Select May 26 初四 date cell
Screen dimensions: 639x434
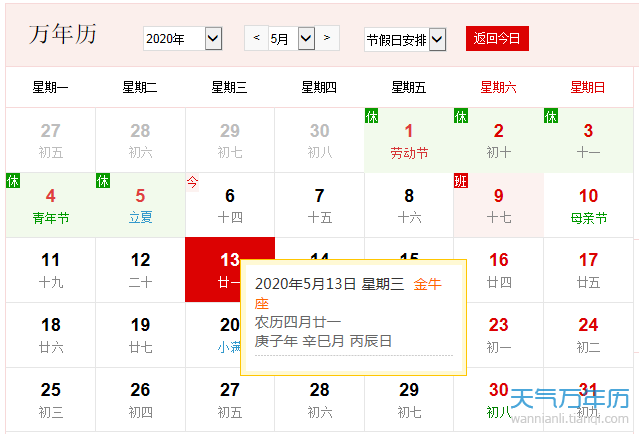tap(140, 400)
